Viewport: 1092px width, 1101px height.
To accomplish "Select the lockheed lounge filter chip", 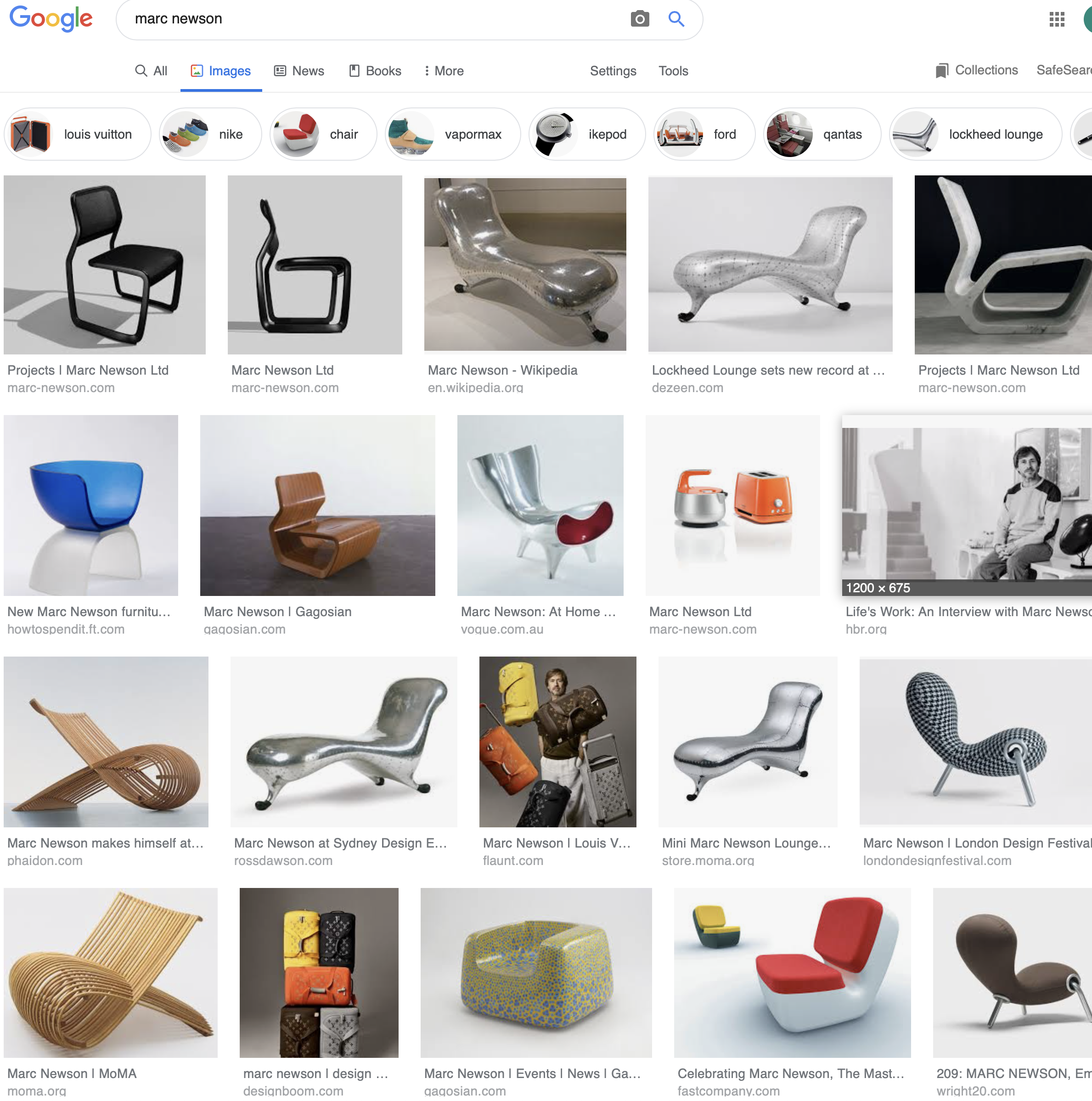I will point(975,135).
